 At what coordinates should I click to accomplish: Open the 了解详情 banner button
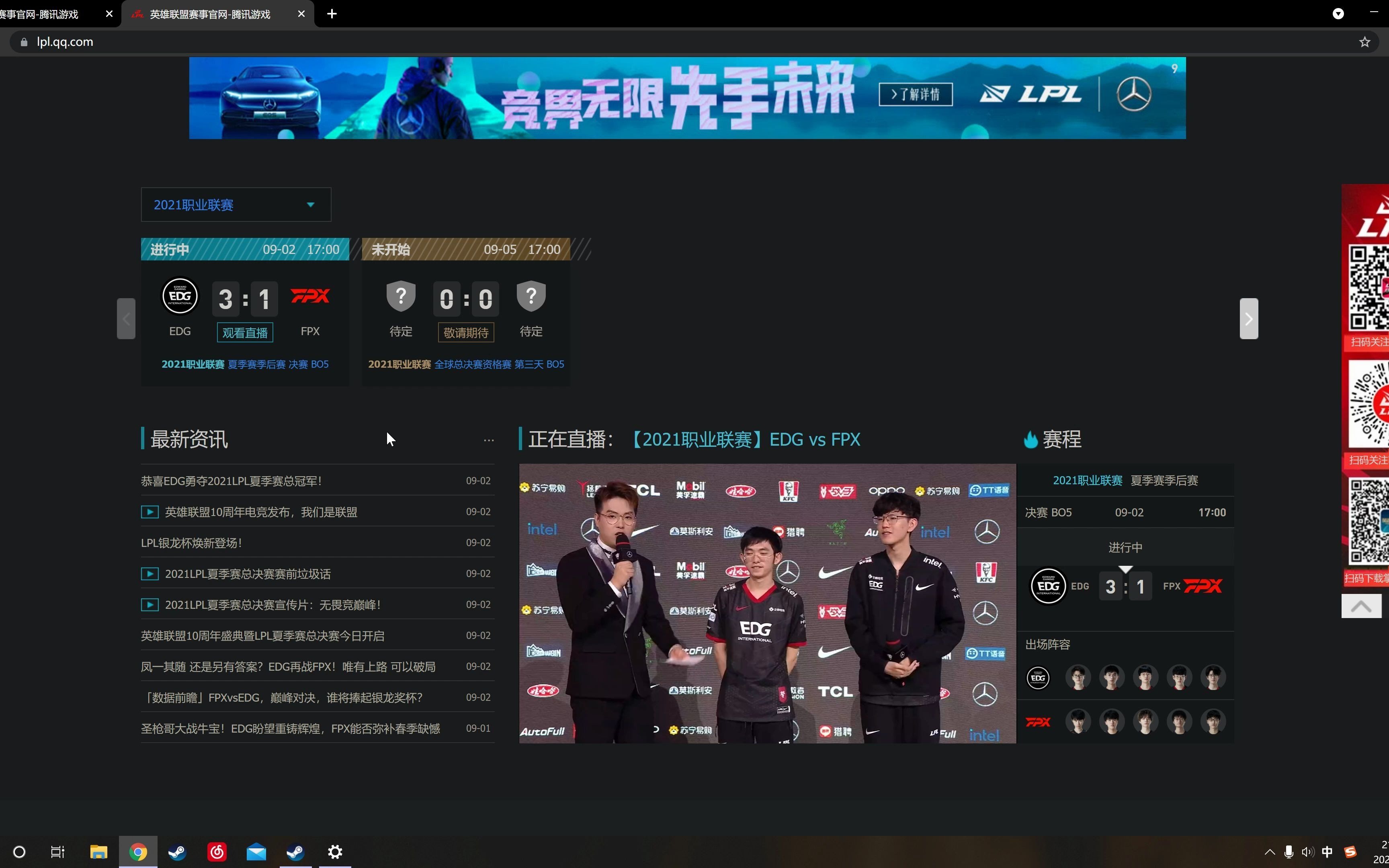pos(916,94)
